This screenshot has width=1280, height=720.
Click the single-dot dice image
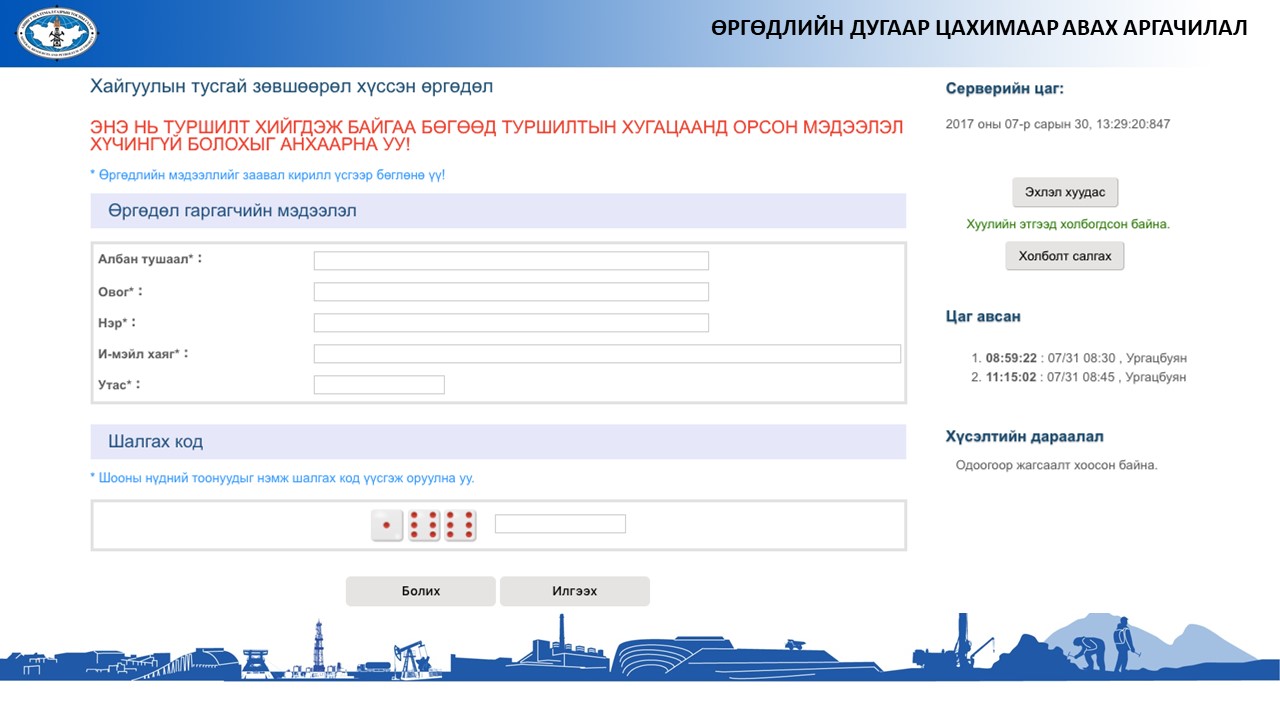(387, 525)
